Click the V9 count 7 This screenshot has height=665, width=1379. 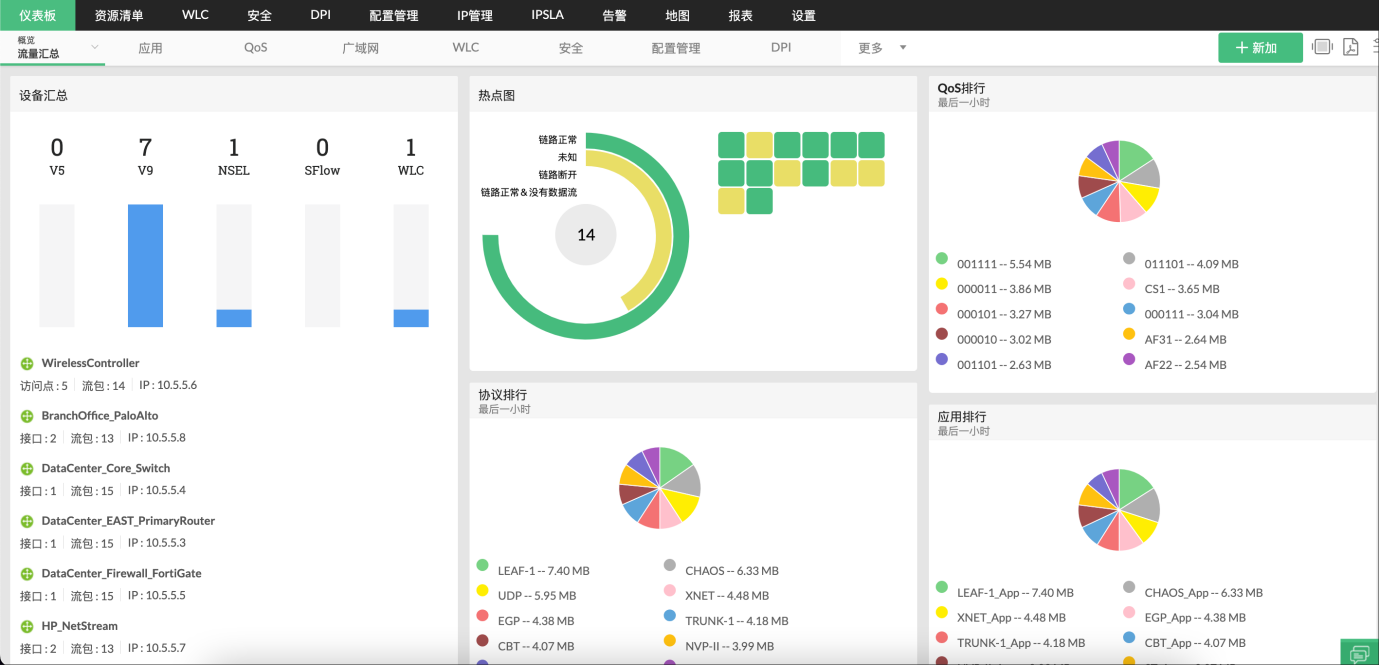145,148
